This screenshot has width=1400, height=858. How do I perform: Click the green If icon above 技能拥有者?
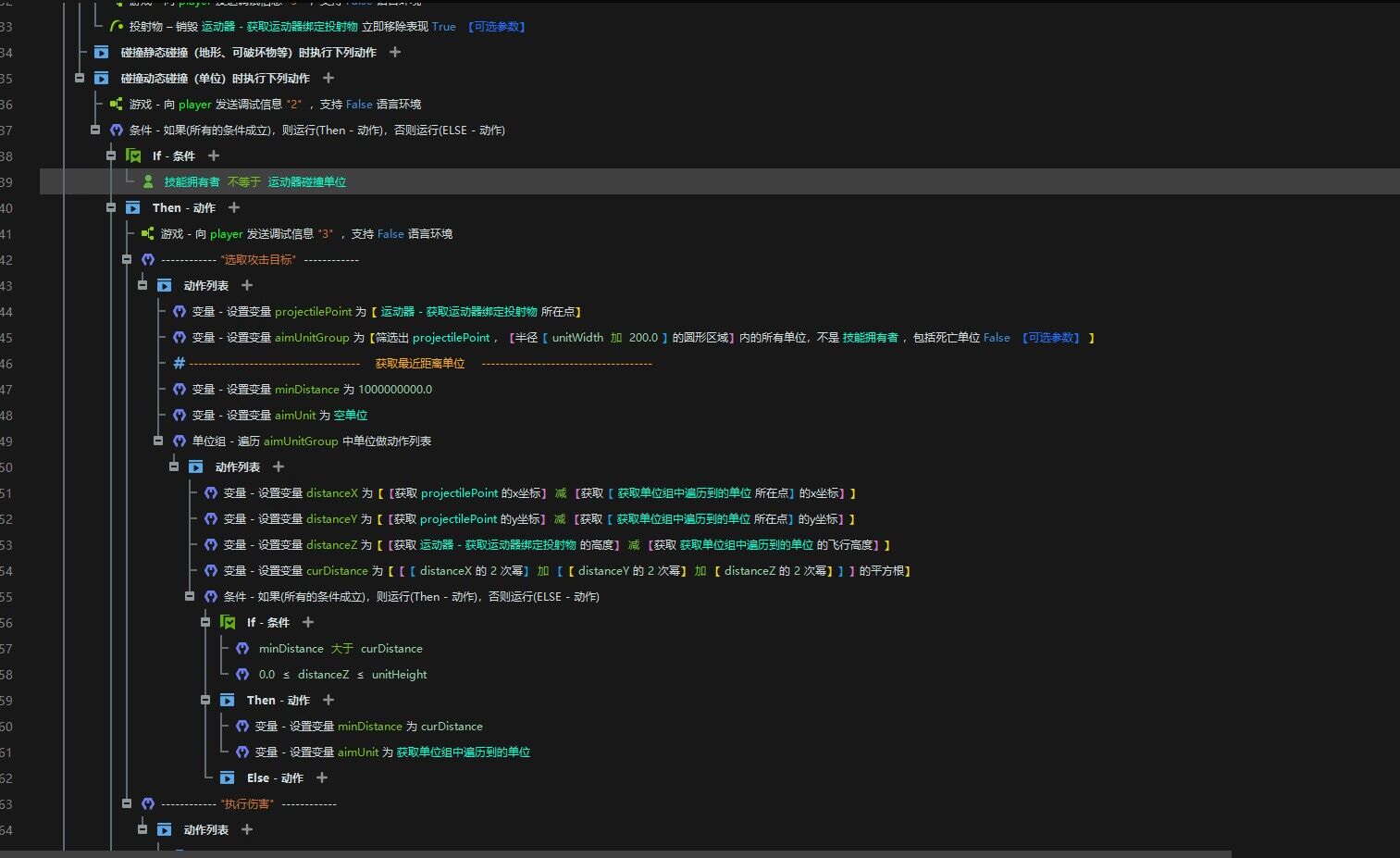click(x=133, y=155)
